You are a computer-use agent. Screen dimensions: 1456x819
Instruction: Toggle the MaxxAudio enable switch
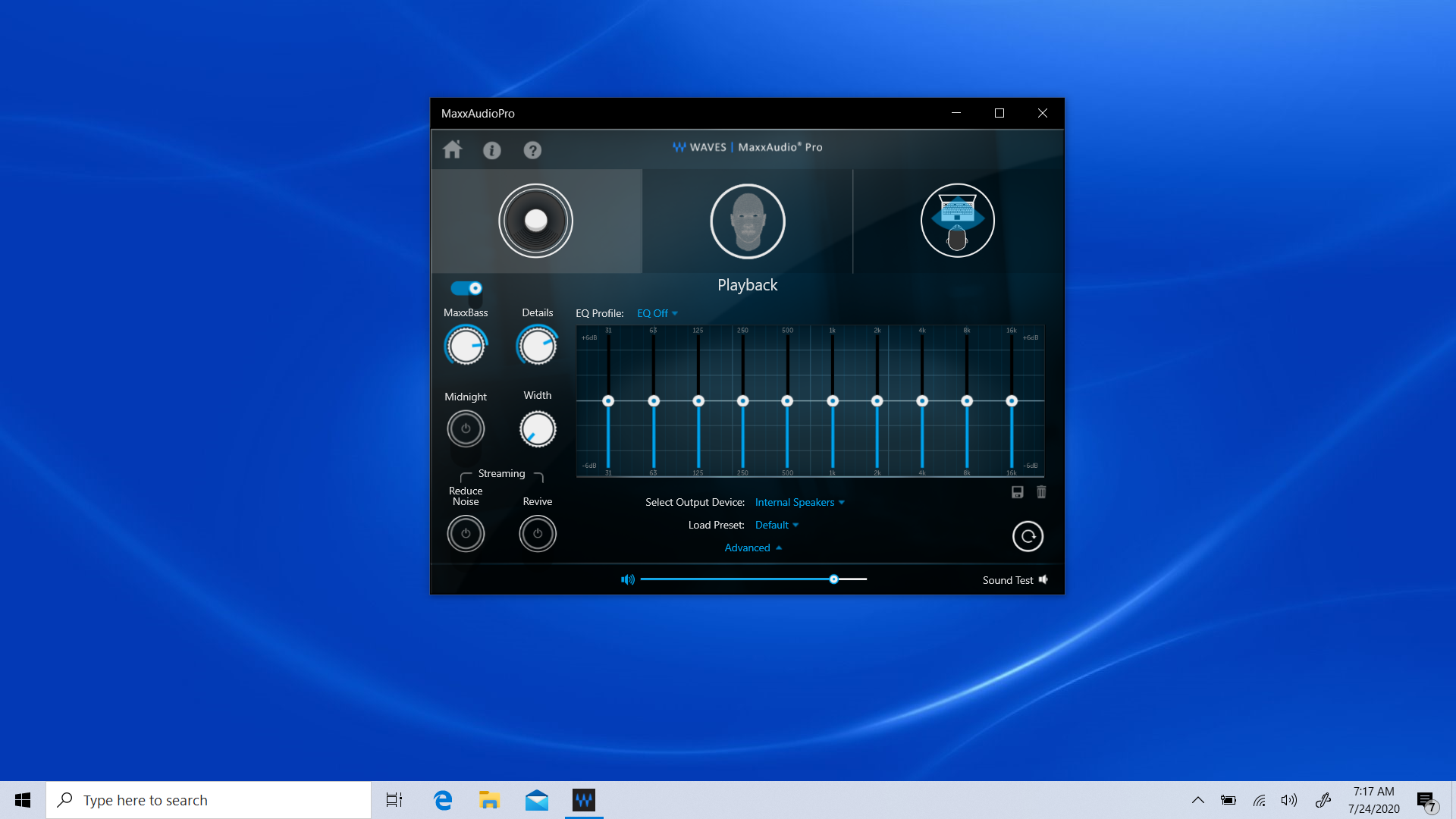pyautogui.click(x=466, y=288)
